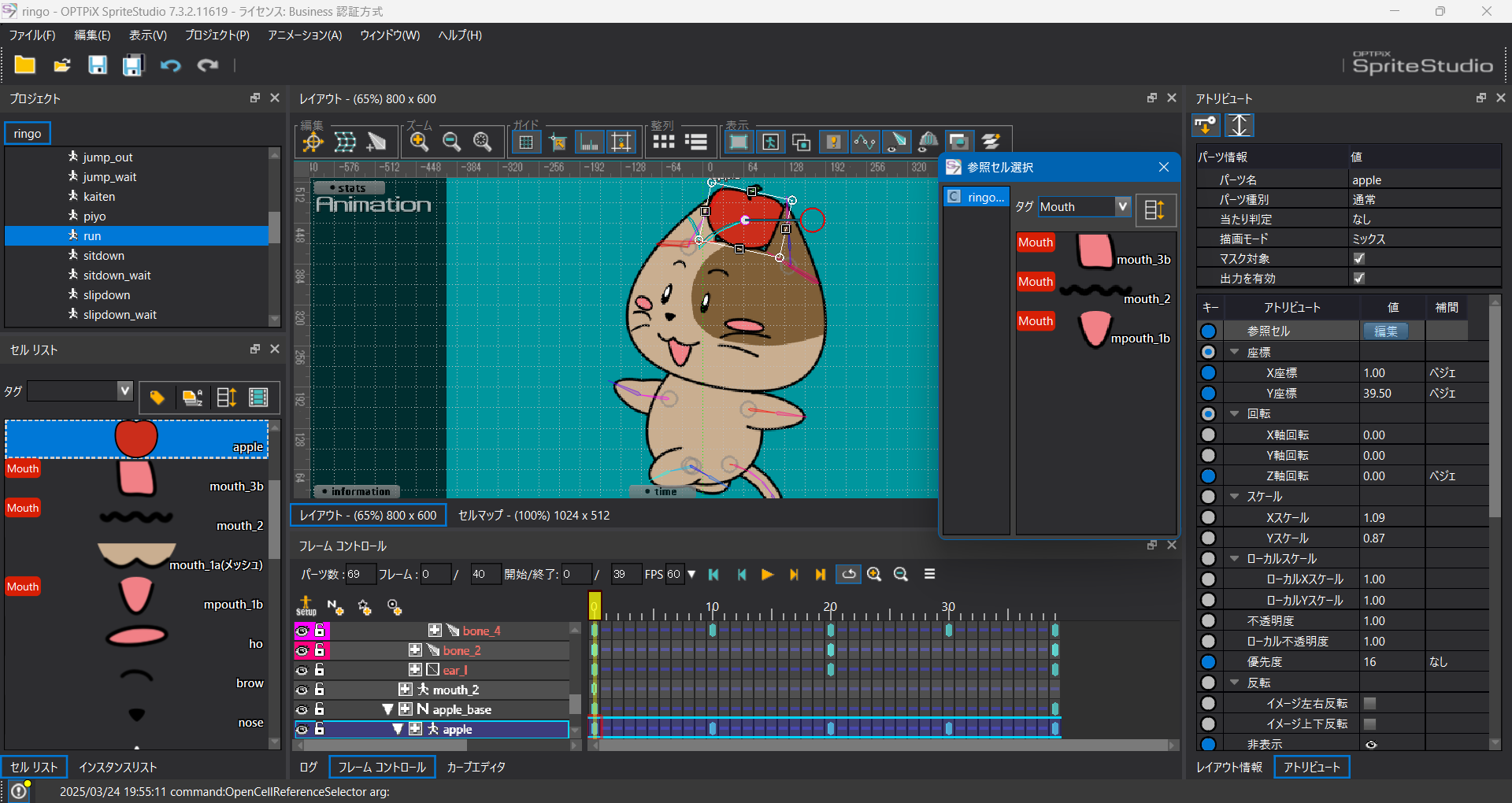Toggle the grid guide icon in layout toolbar
Screen dimensions: 1512x803
coord(526,142)
